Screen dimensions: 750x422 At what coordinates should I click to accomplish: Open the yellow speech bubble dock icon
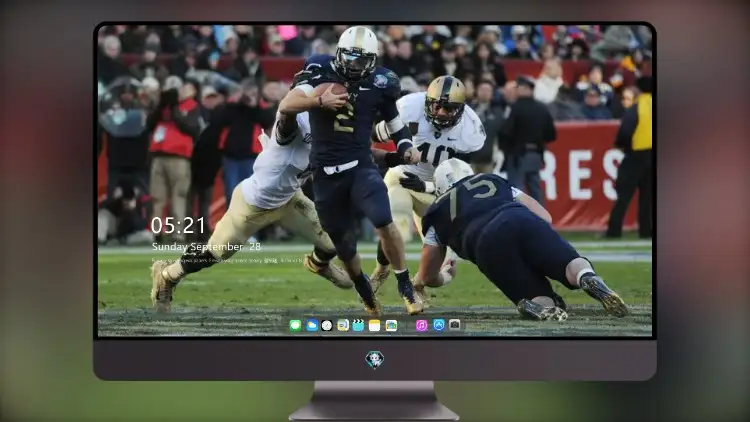coord(343,326)
